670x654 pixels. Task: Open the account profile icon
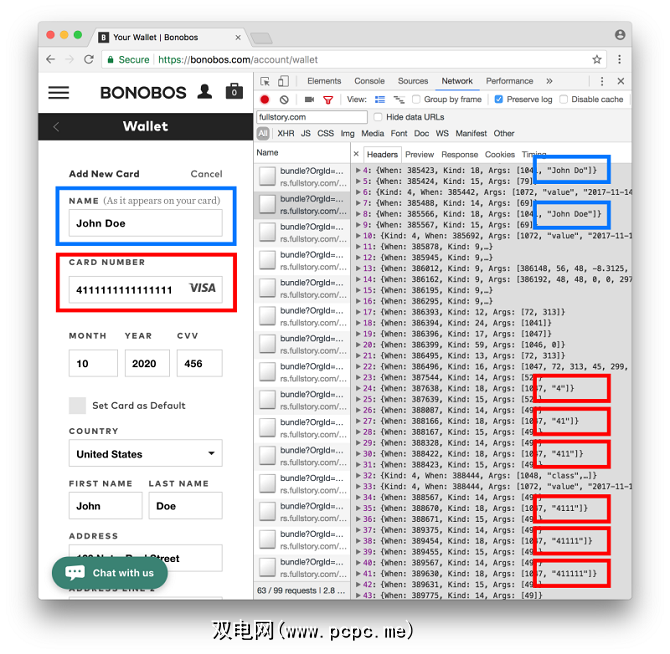pyautogui.click(x=205, y=92)
